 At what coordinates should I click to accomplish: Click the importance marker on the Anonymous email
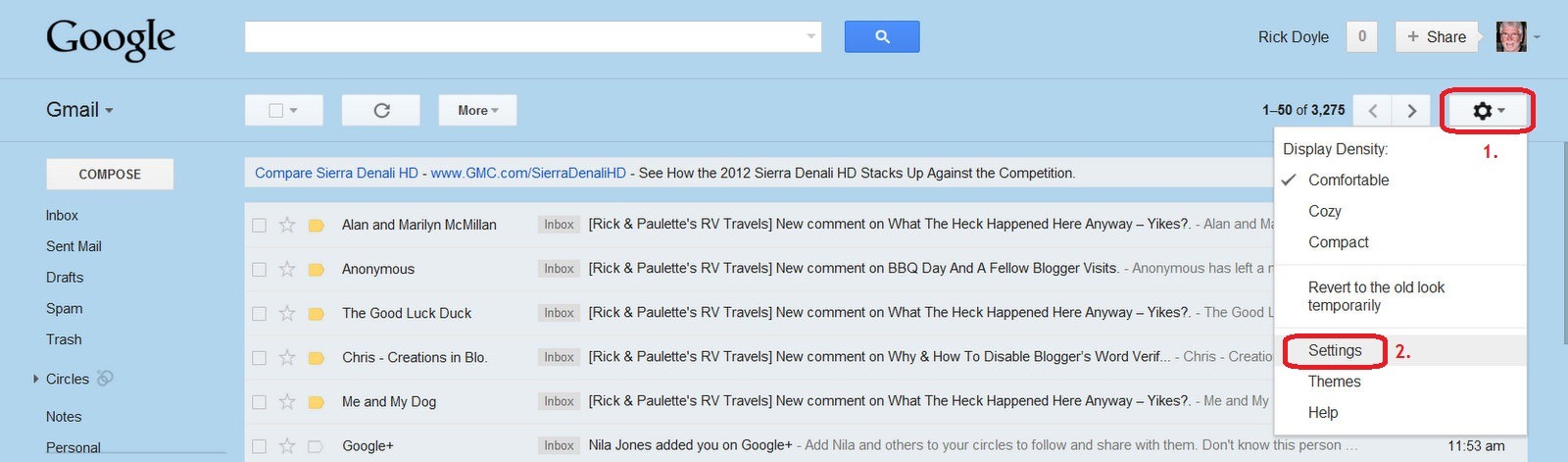316,269
